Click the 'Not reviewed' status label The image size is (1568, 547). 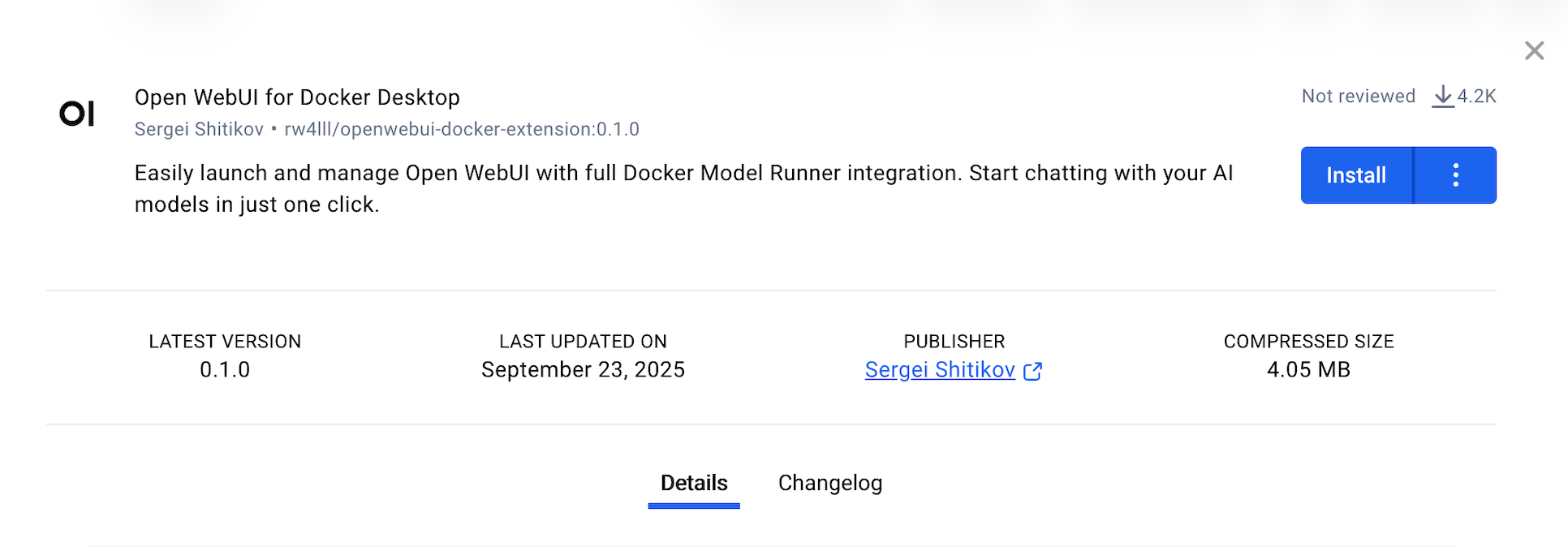[1358, 97]
